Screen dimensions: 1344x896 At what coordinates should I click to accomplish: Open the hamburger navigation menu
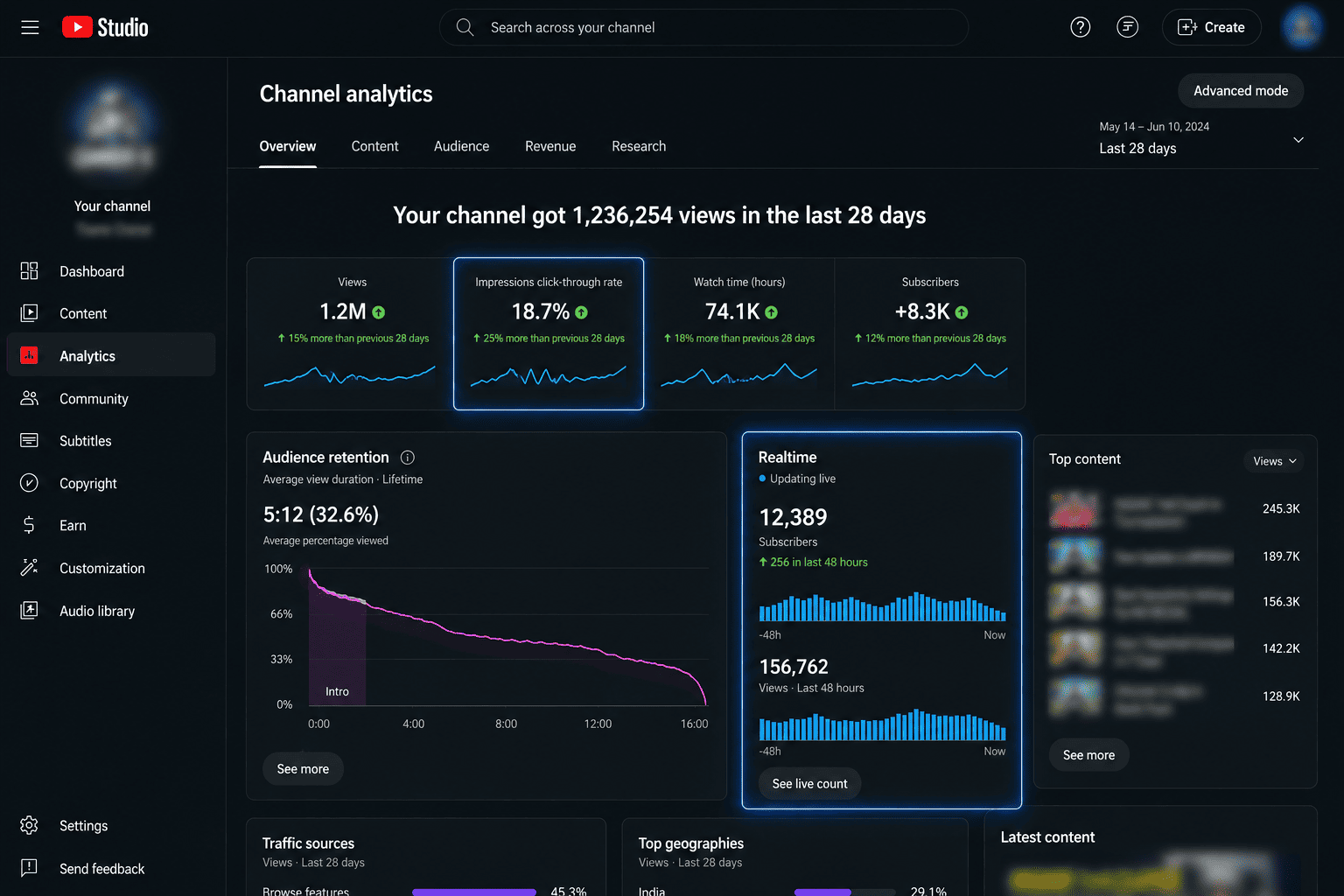pyautogui.click(x=30, y=27)
